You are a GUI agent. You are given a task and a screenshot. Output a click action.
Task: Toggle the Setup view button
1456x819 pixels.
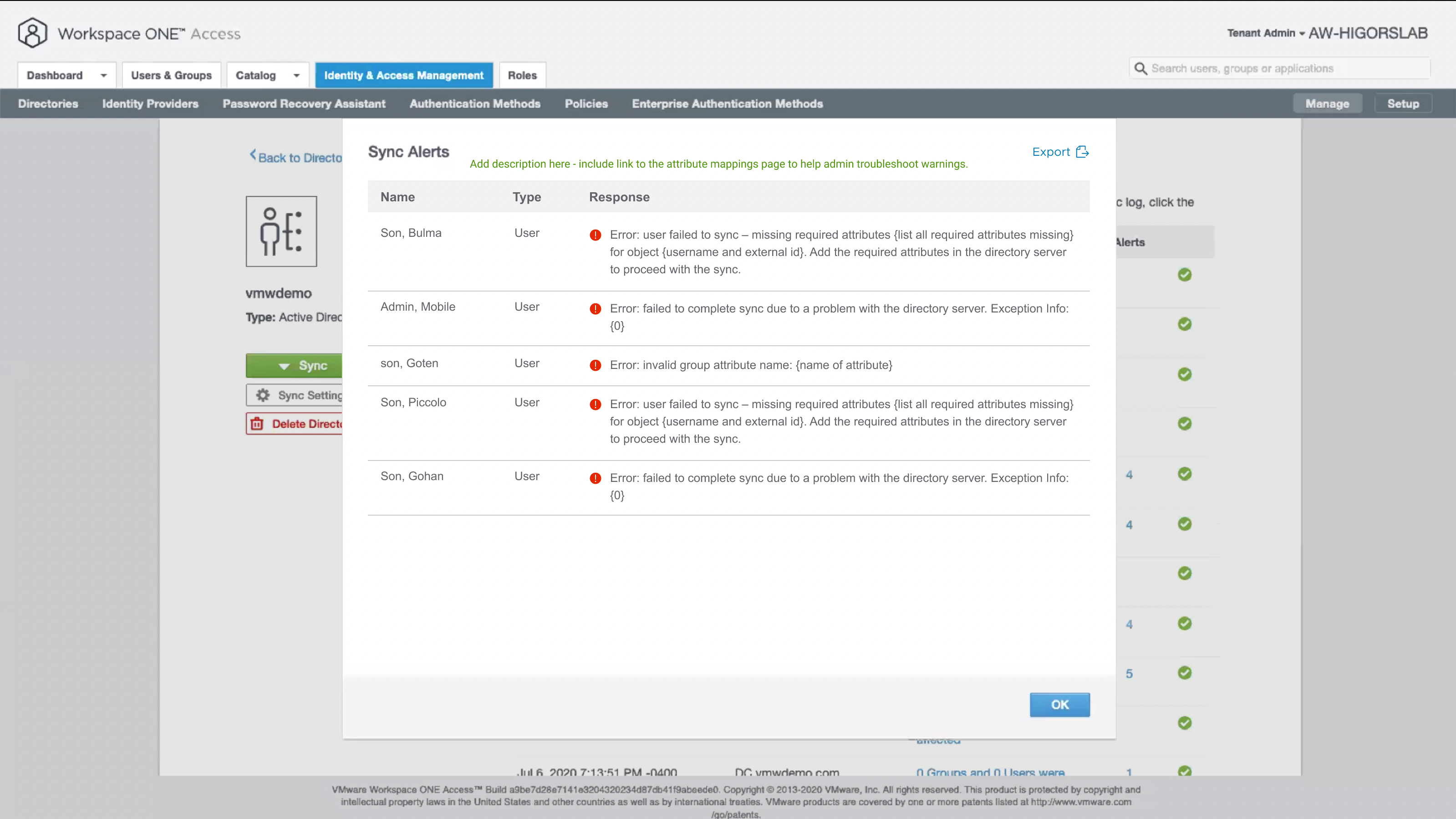(1402, 103)
